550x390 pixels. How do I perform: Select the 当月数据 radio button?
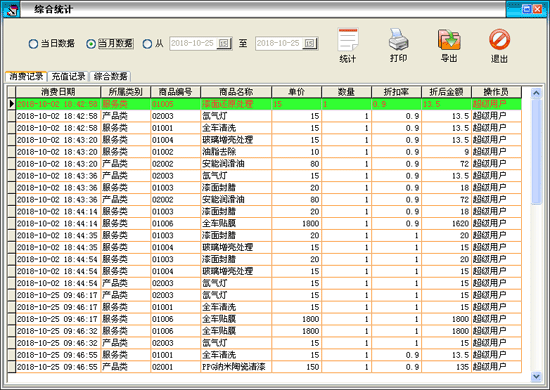point(90,44)
